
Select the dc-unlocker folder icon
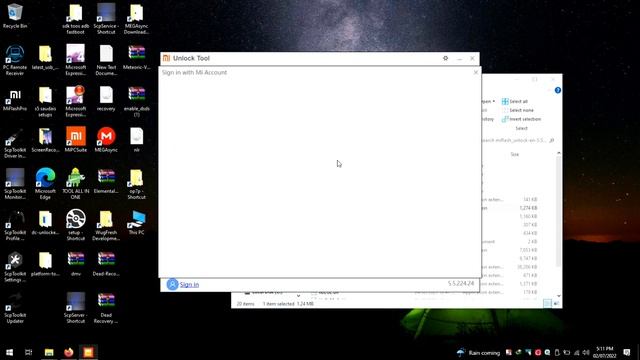[45, 223]
